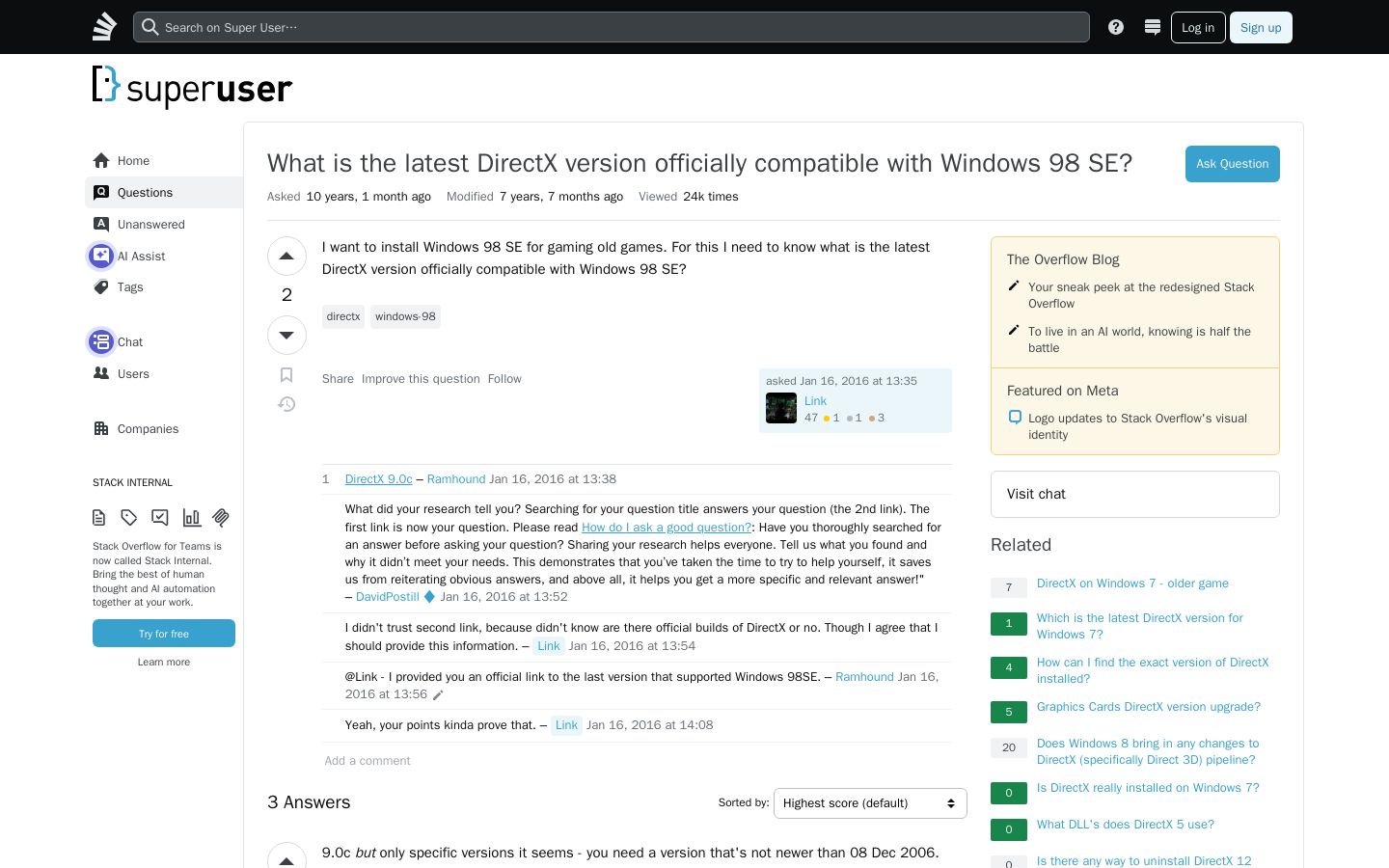Open related DirectX really installed question

tap(1148, 788)
